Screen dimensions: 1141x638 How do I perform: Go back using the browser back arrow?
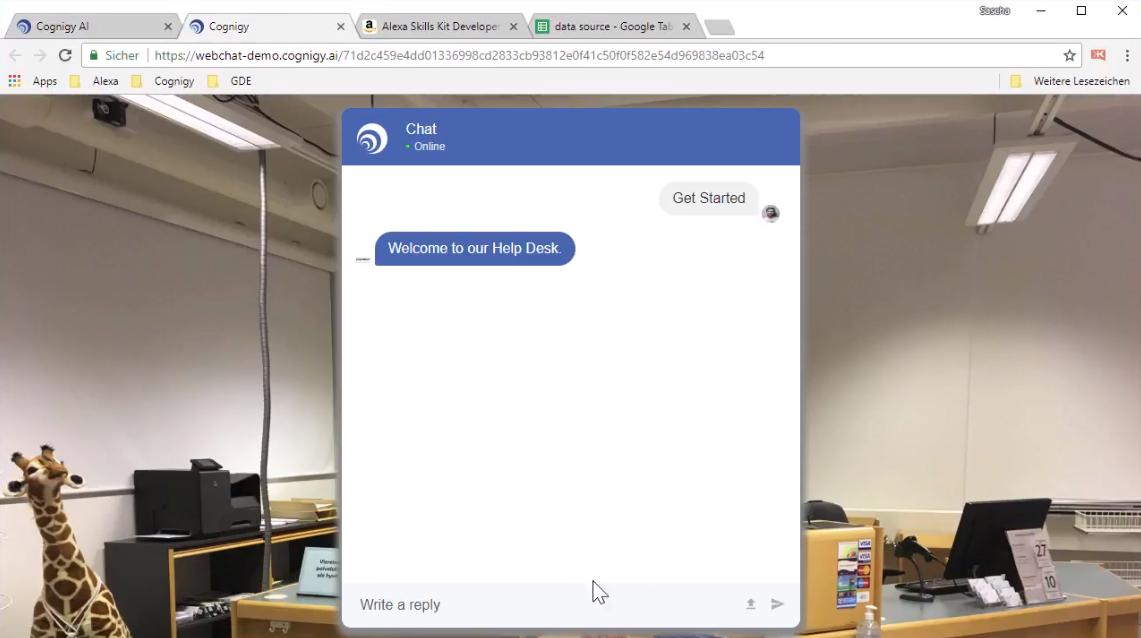[x=15, y=56]
